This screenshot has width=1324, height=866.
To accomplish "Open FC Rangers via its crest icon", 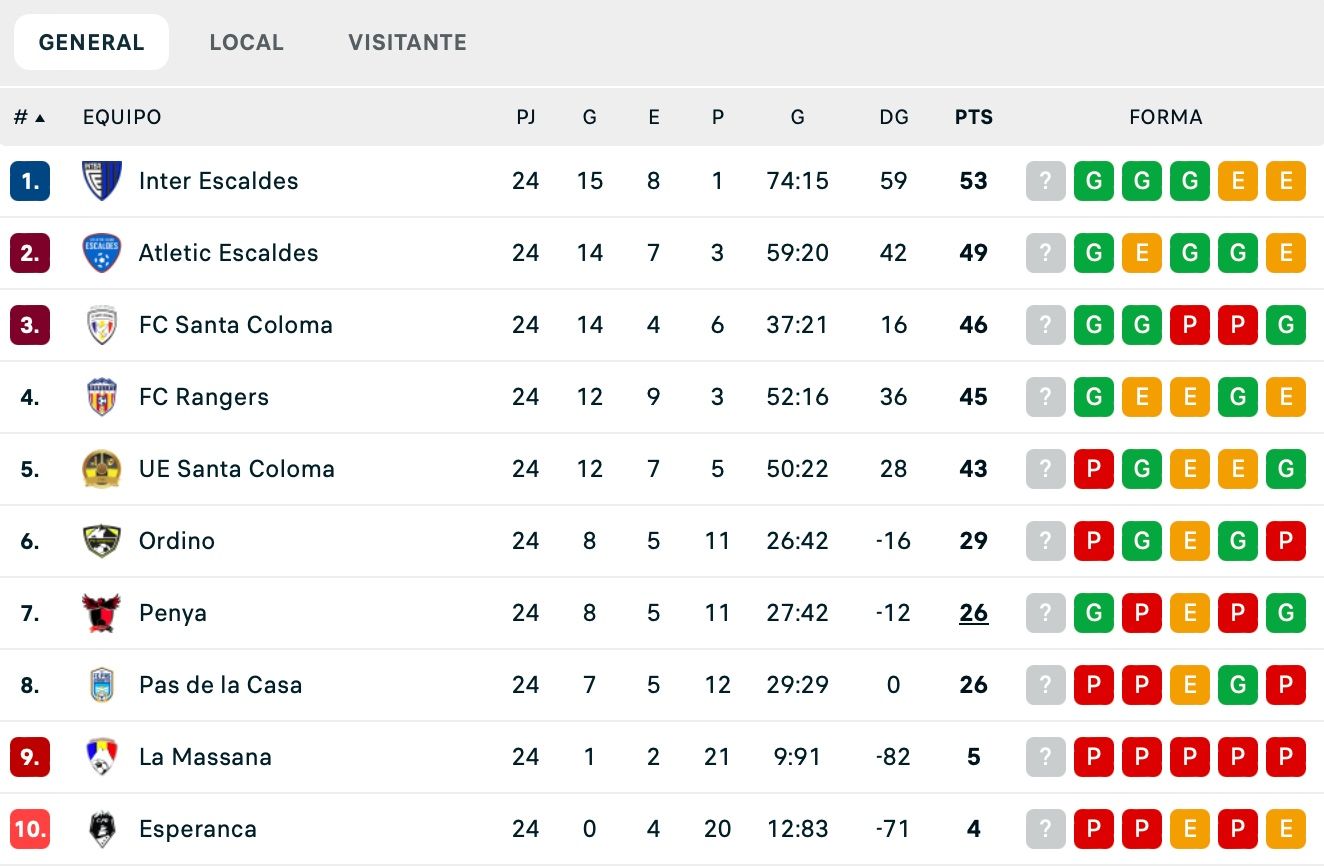I will tap(101, 397).
